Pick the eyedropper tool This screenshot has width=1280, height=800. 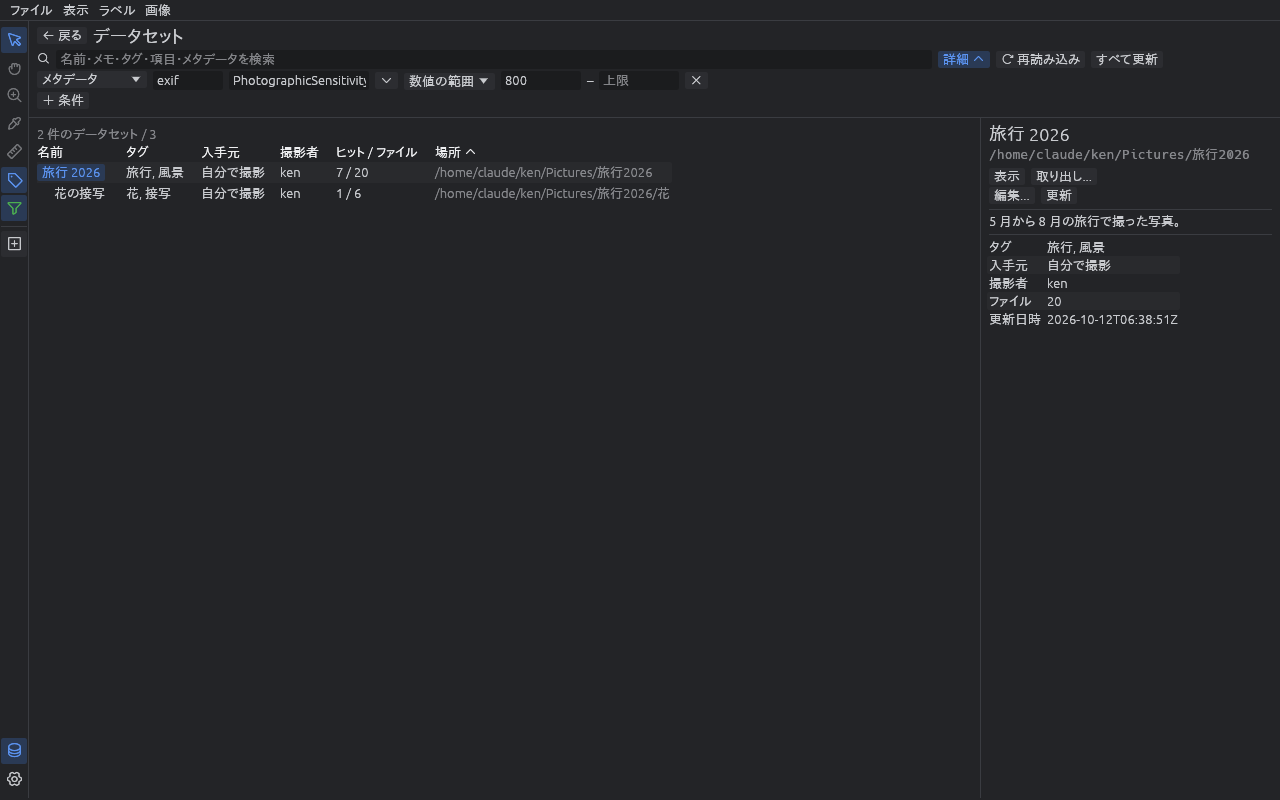[x=14, y=124]
